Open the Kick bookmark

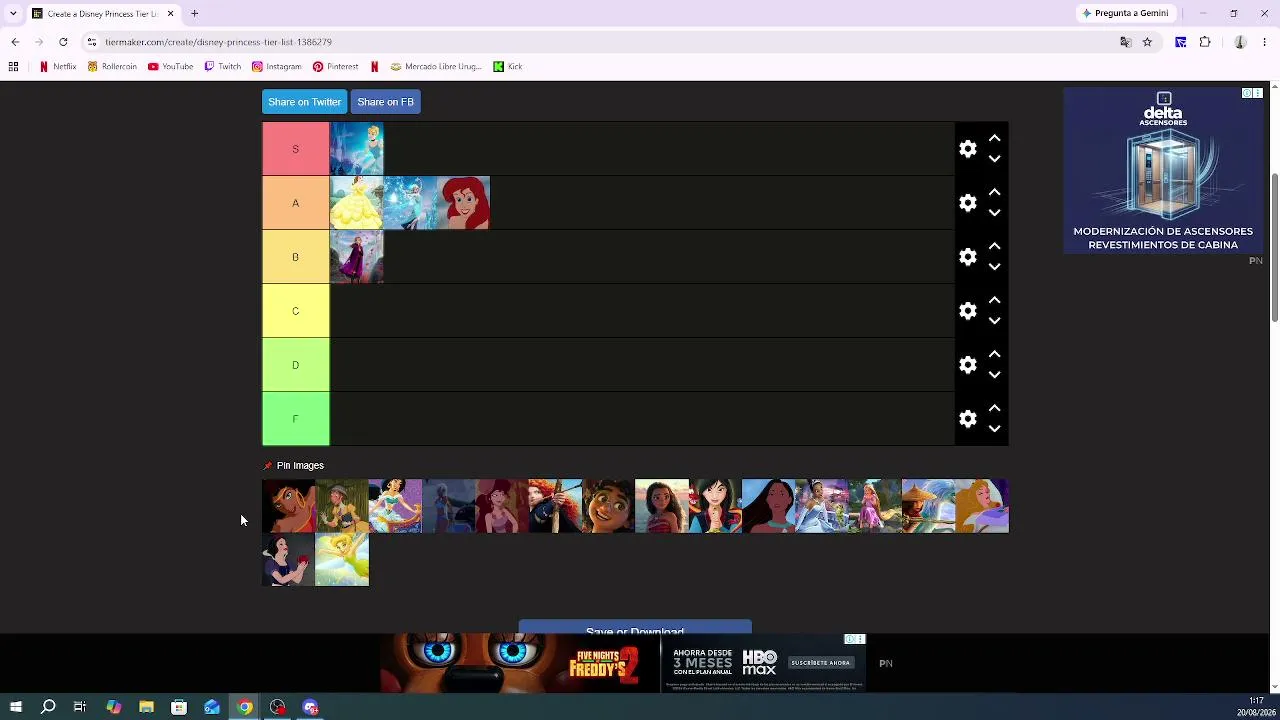[508, 67]
